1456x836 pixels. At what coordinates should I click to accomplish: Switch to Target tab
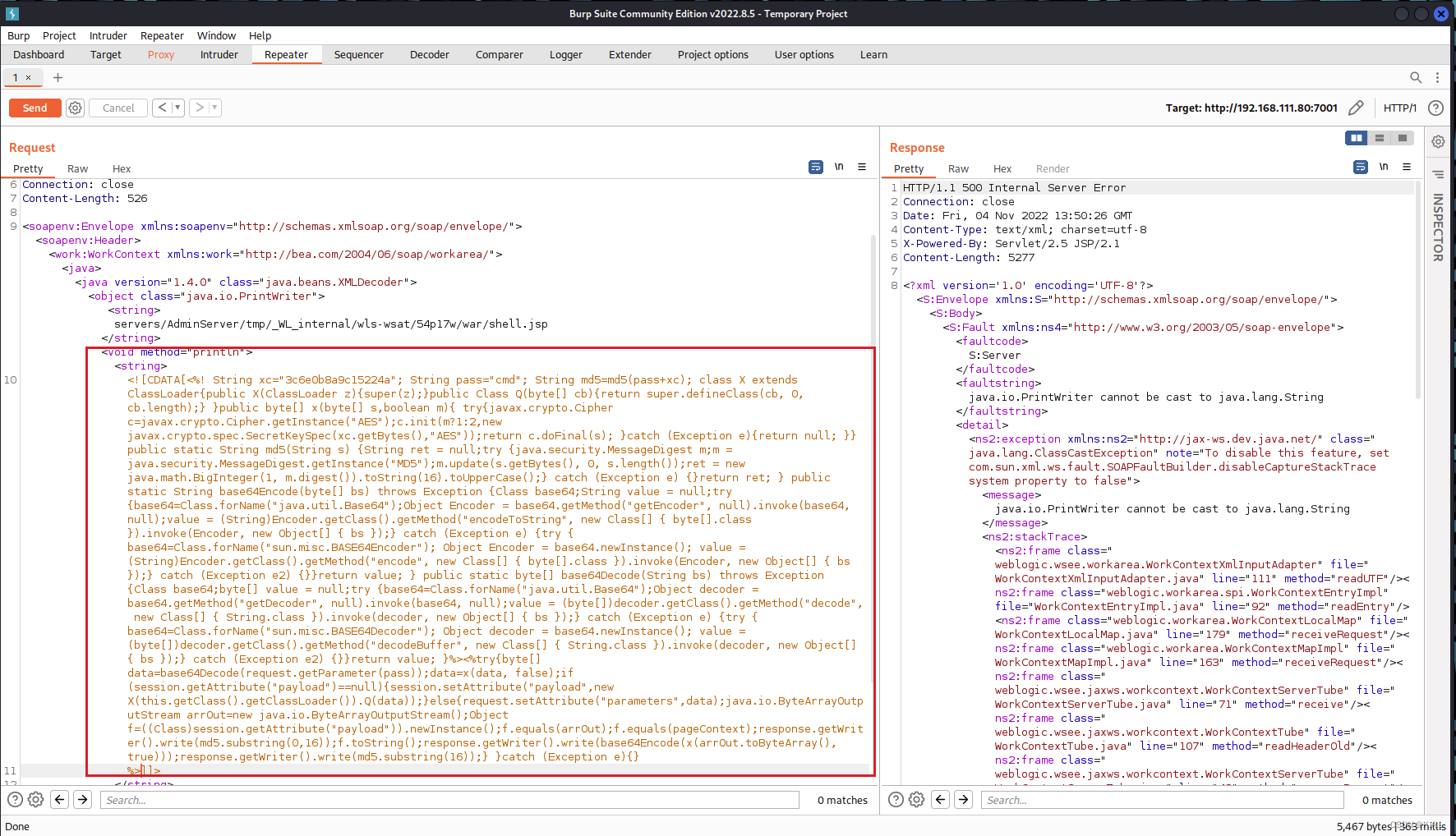coord(106,54)
